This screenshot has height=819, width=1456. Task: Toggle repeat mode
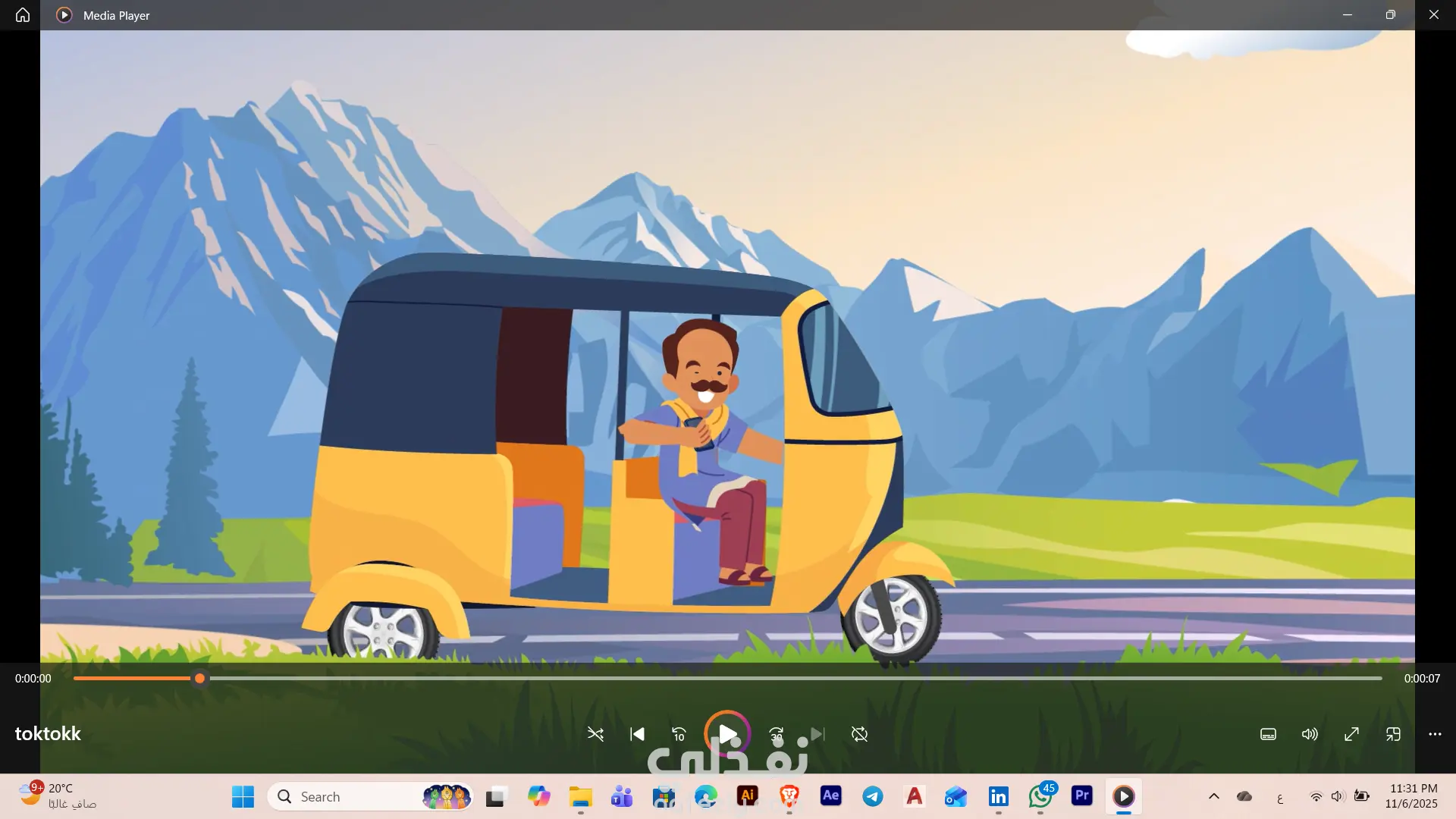pos(859,734)
